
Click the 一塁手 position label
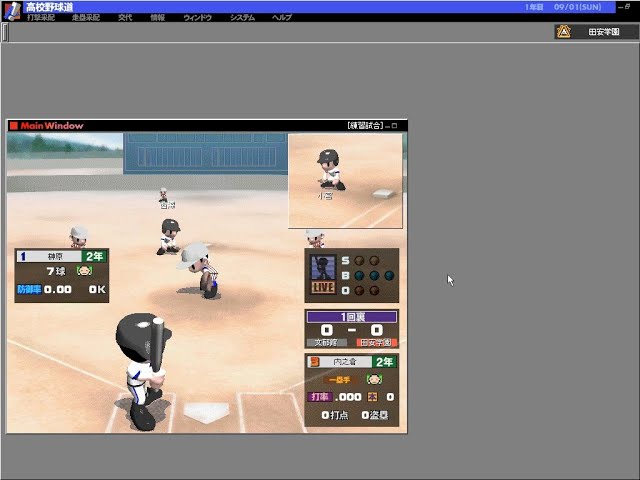pos(339,380)
